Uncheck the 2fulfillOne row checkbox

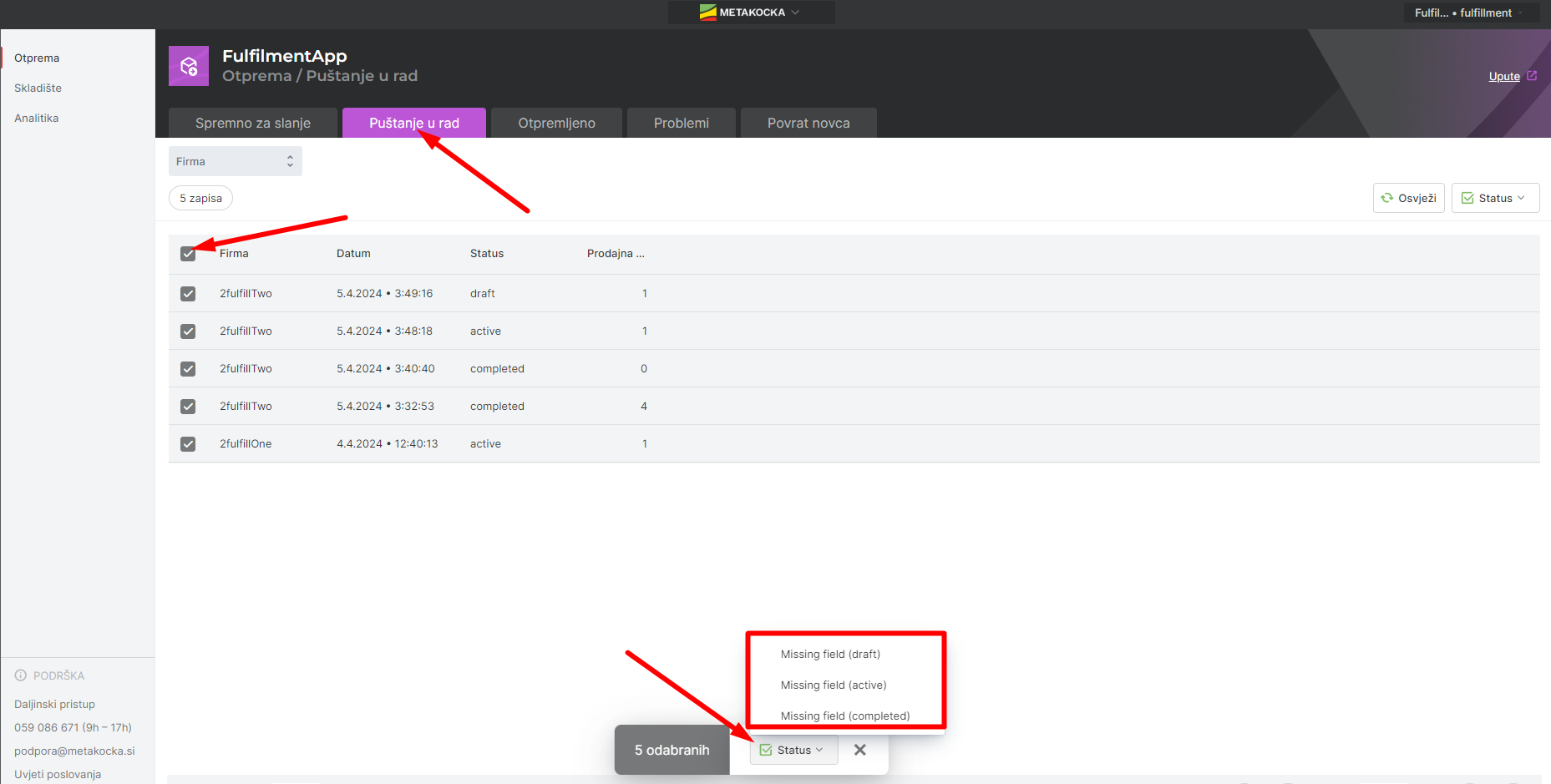coord(188,444)
